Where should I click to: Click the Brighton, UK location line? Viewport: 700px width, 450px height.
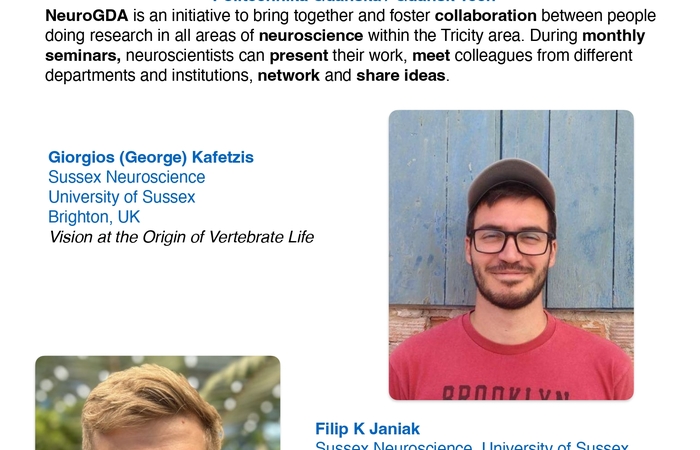pyautogui.click(x=94, y=217)
